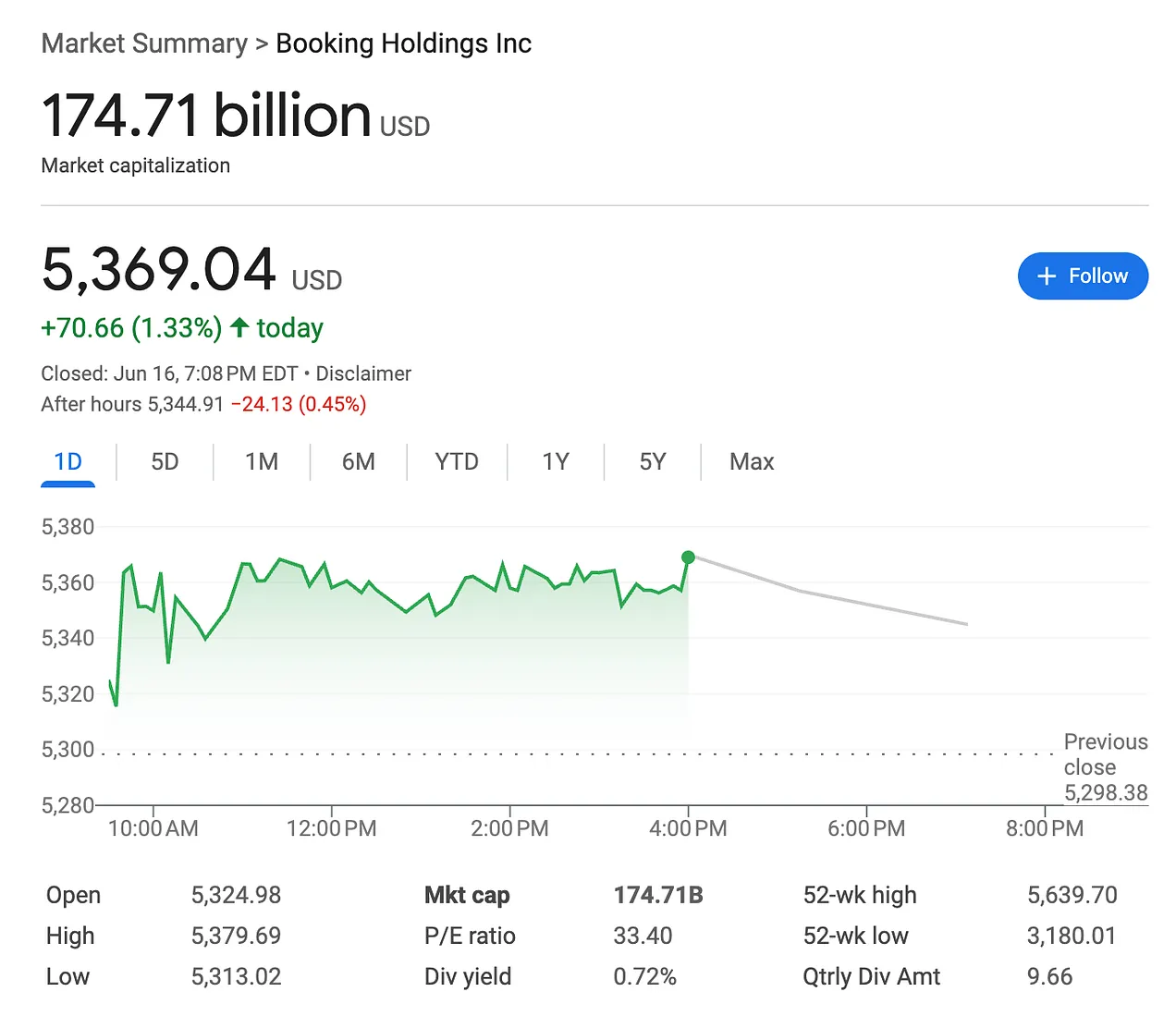Click the 174.71 billion market cap heading
1176x1016 pixels.
(x=206, y=116)
